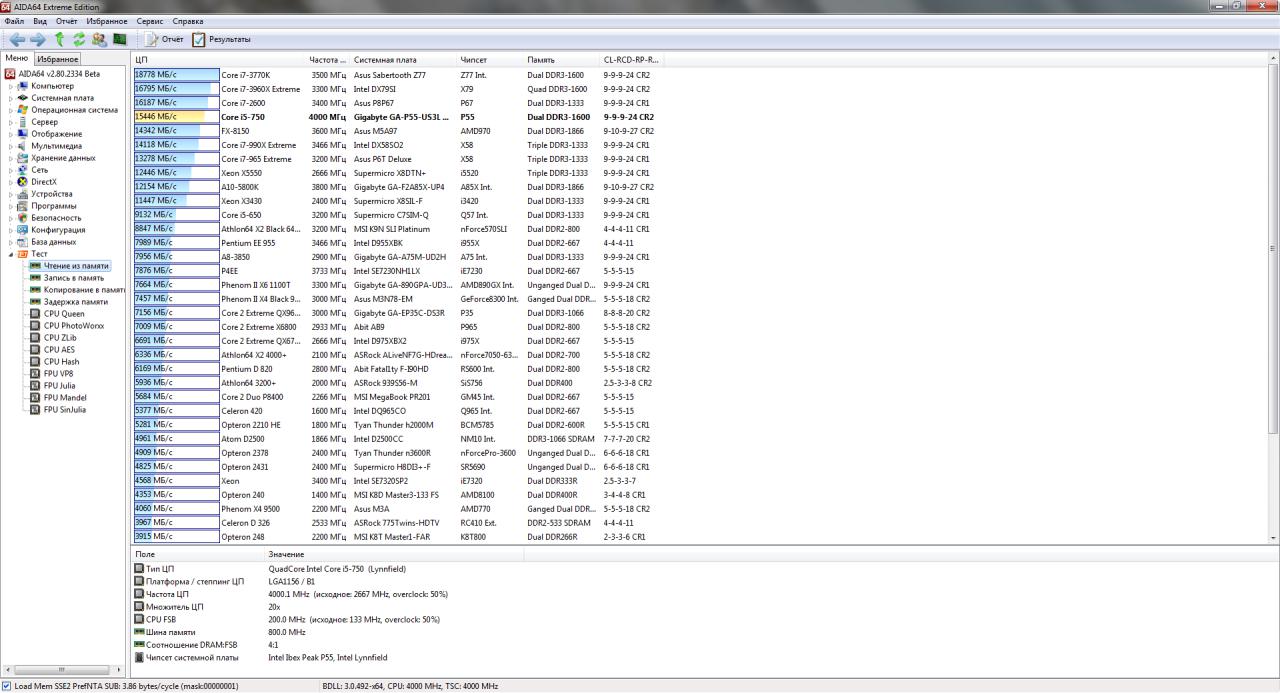Image resolution: width=1280 pixels, height=693 pixels.
Task: Click the blue Back arrow in toolbar
Action: (x=17, y=39)
